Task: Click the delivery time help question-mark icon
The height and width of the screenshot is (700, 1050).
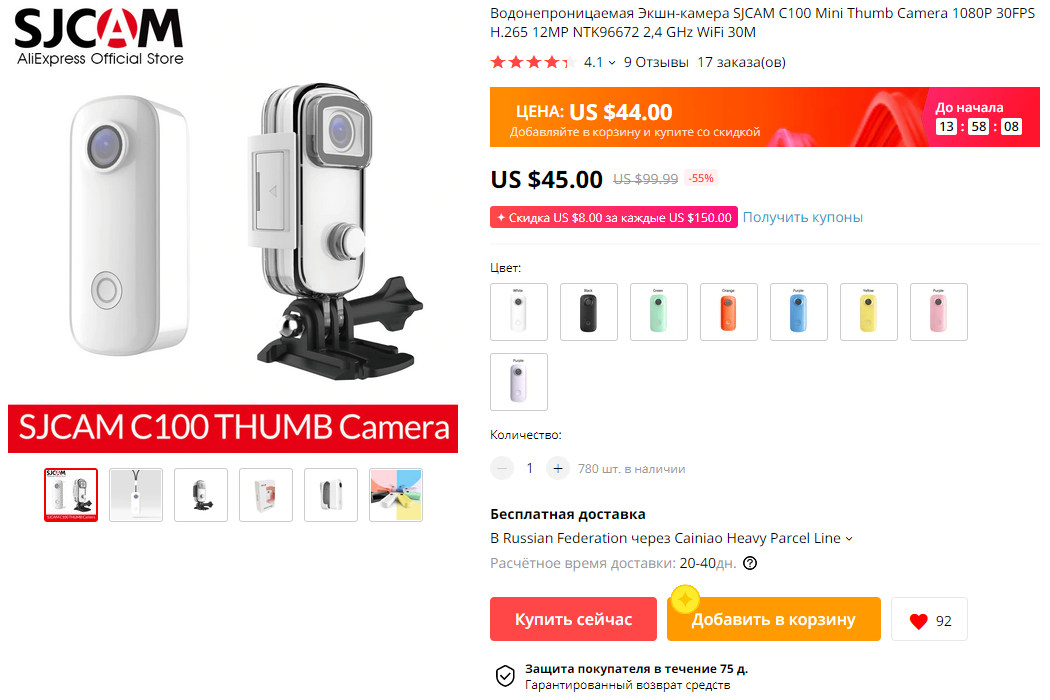Action: pos(750,563)
